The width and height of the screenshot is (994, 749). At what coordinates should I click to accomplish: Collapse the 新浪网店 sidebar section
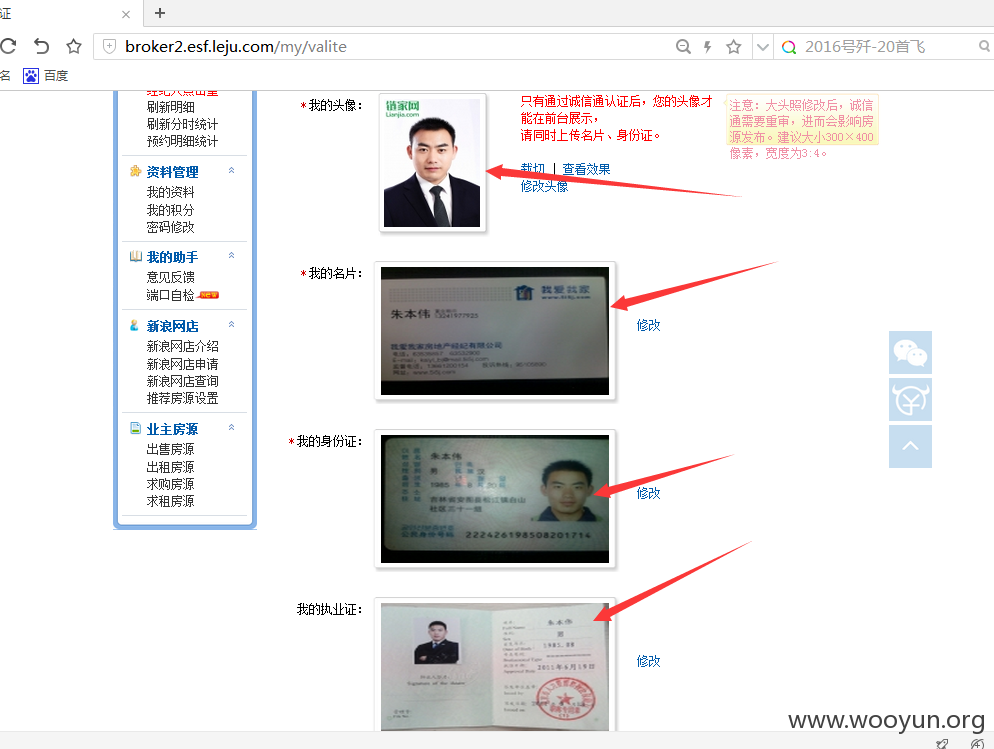(231, 324)
